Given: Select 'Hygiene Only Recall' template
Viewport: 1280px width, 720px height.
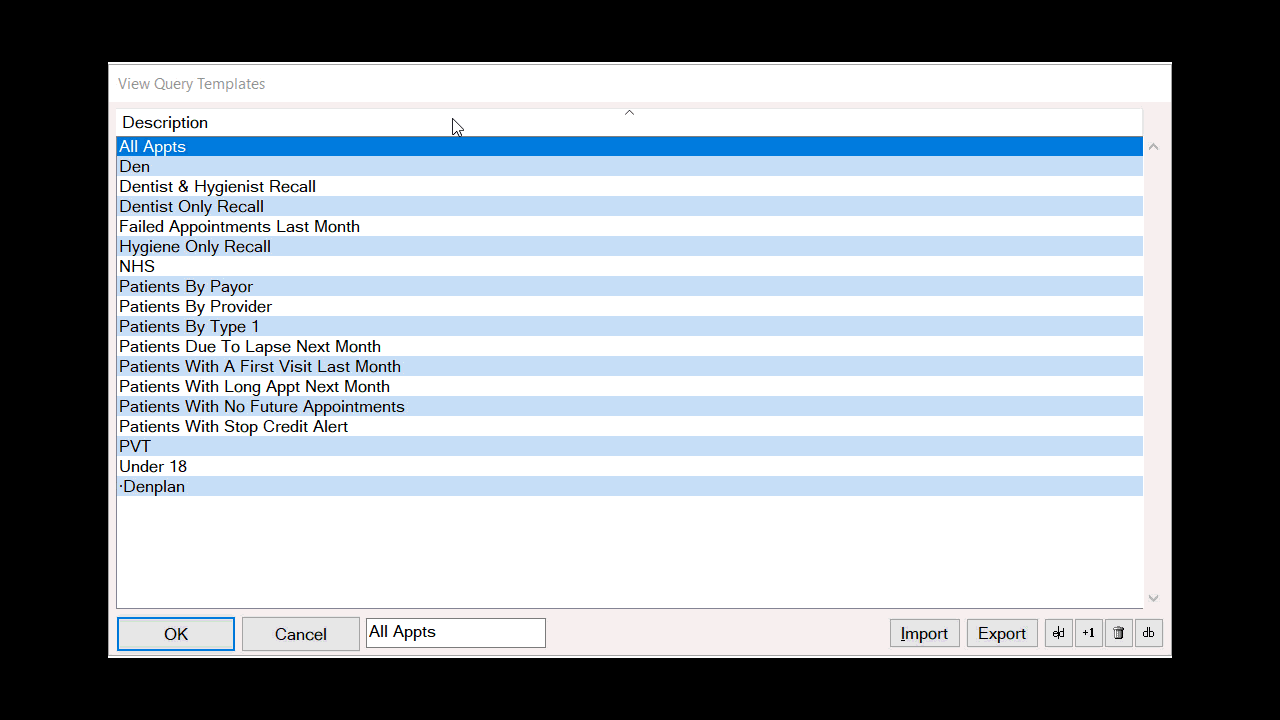Looking at the screenshot, I should [x=629, y=247].
